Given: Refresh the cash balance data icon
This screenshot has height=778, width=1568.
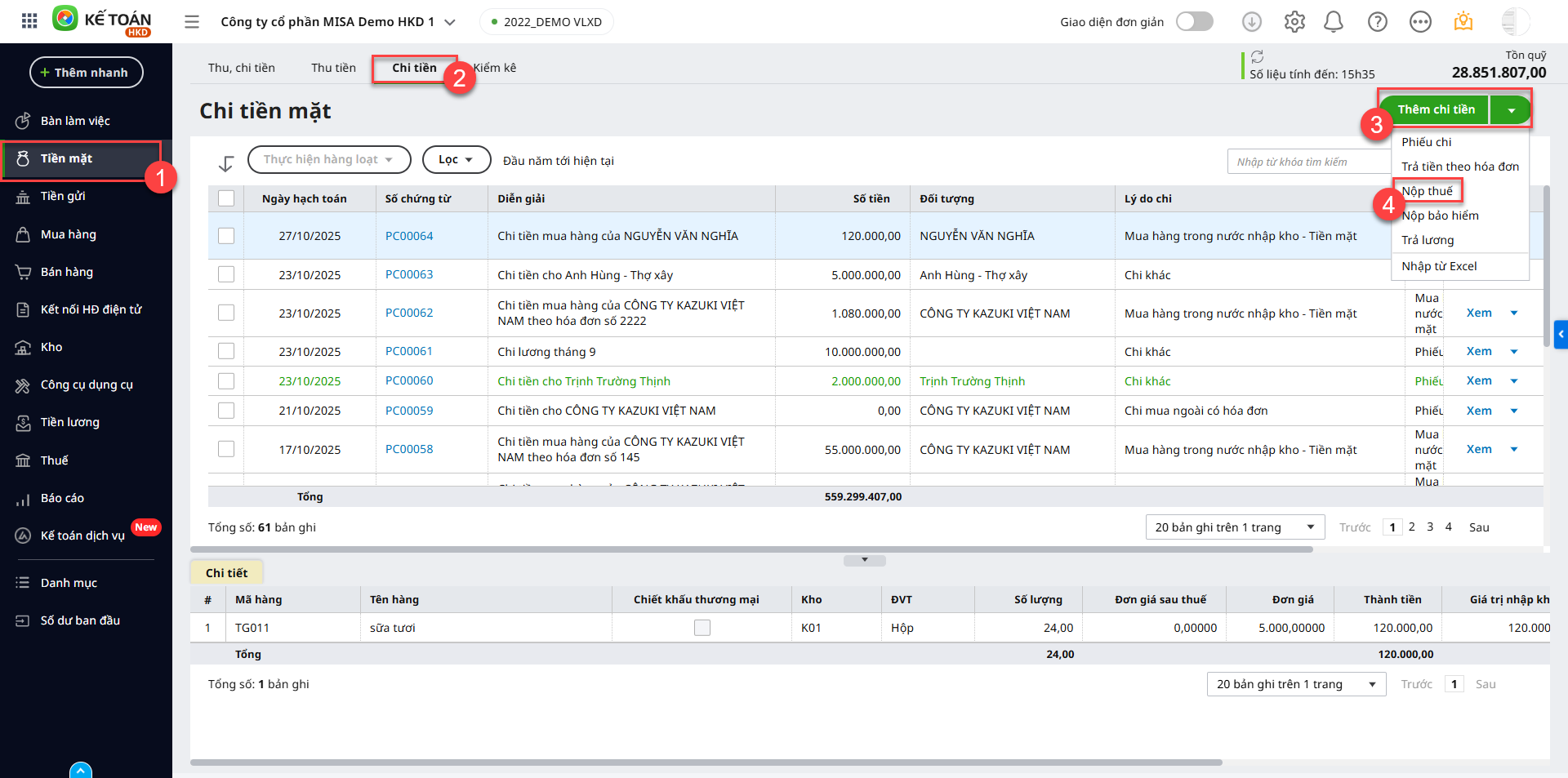Looking at the screenshot, I should coord(1258,56).
